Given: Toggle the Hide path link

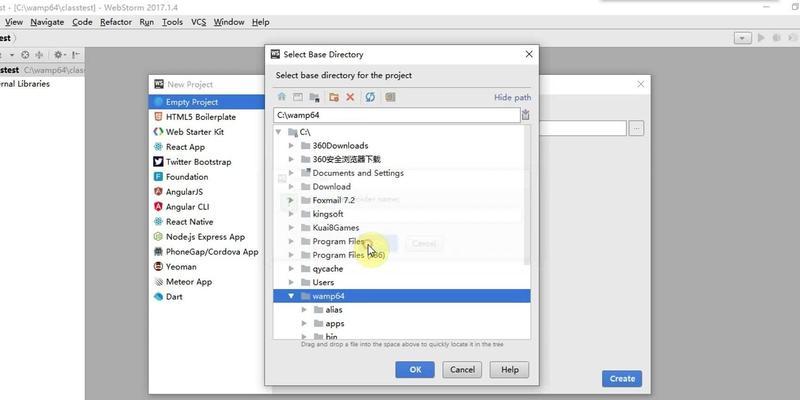Looking at the screenshot, I should 512,97.
